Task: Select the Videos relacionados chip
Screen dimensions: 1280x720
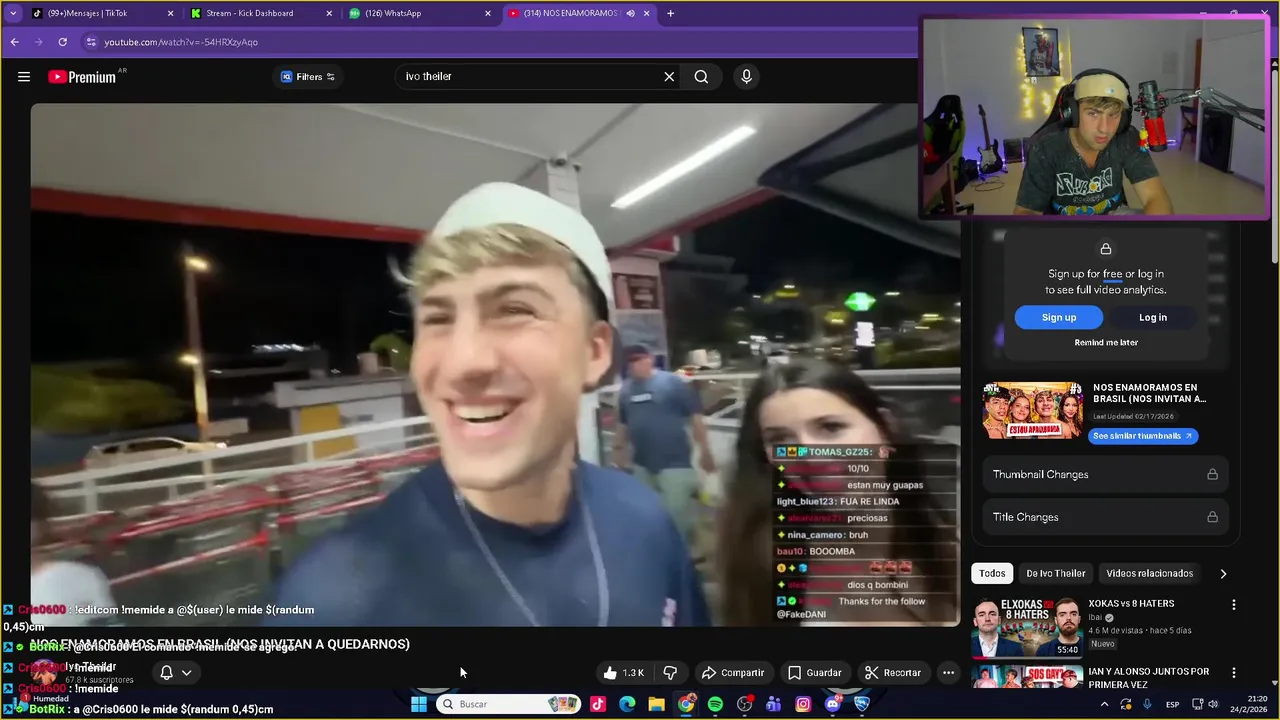Action: pos(1149,573)
